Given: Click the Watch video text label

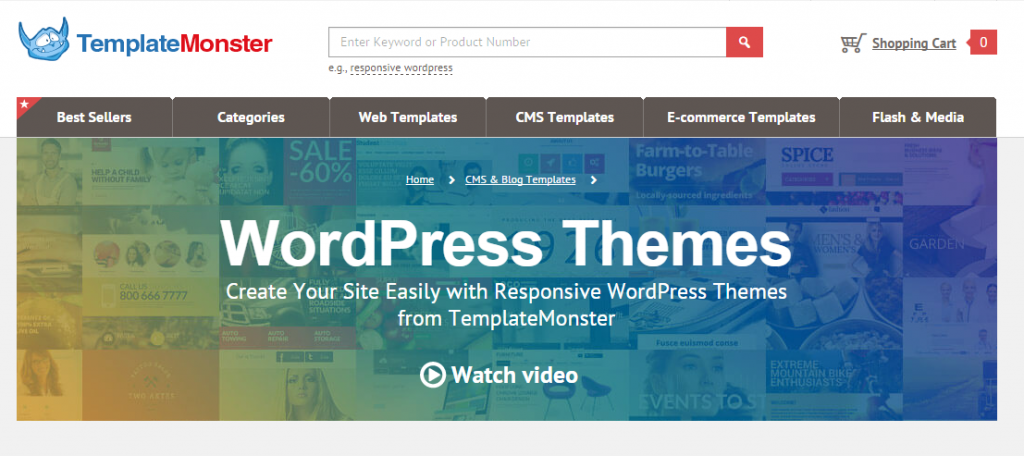Looking at the screenshot, I should tap(515, 375).
